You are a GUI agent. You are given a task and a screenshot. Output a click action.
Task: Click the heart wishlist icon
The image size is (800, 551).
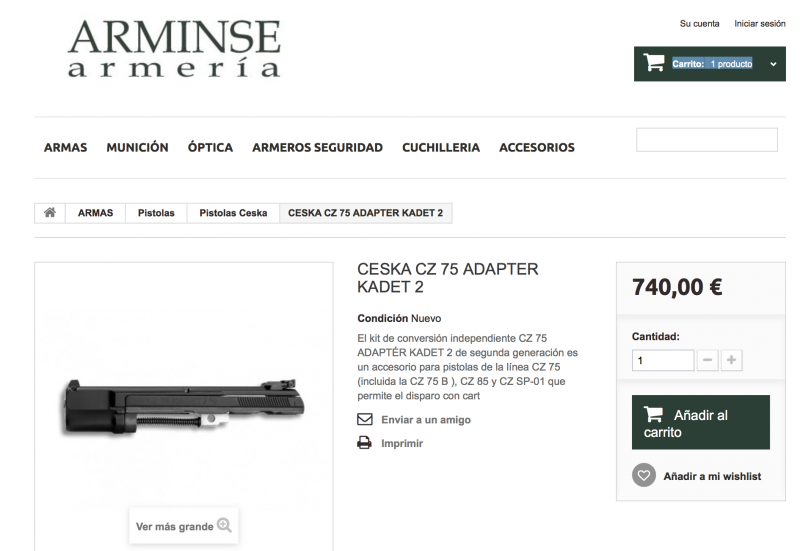(x=644, y=475)
